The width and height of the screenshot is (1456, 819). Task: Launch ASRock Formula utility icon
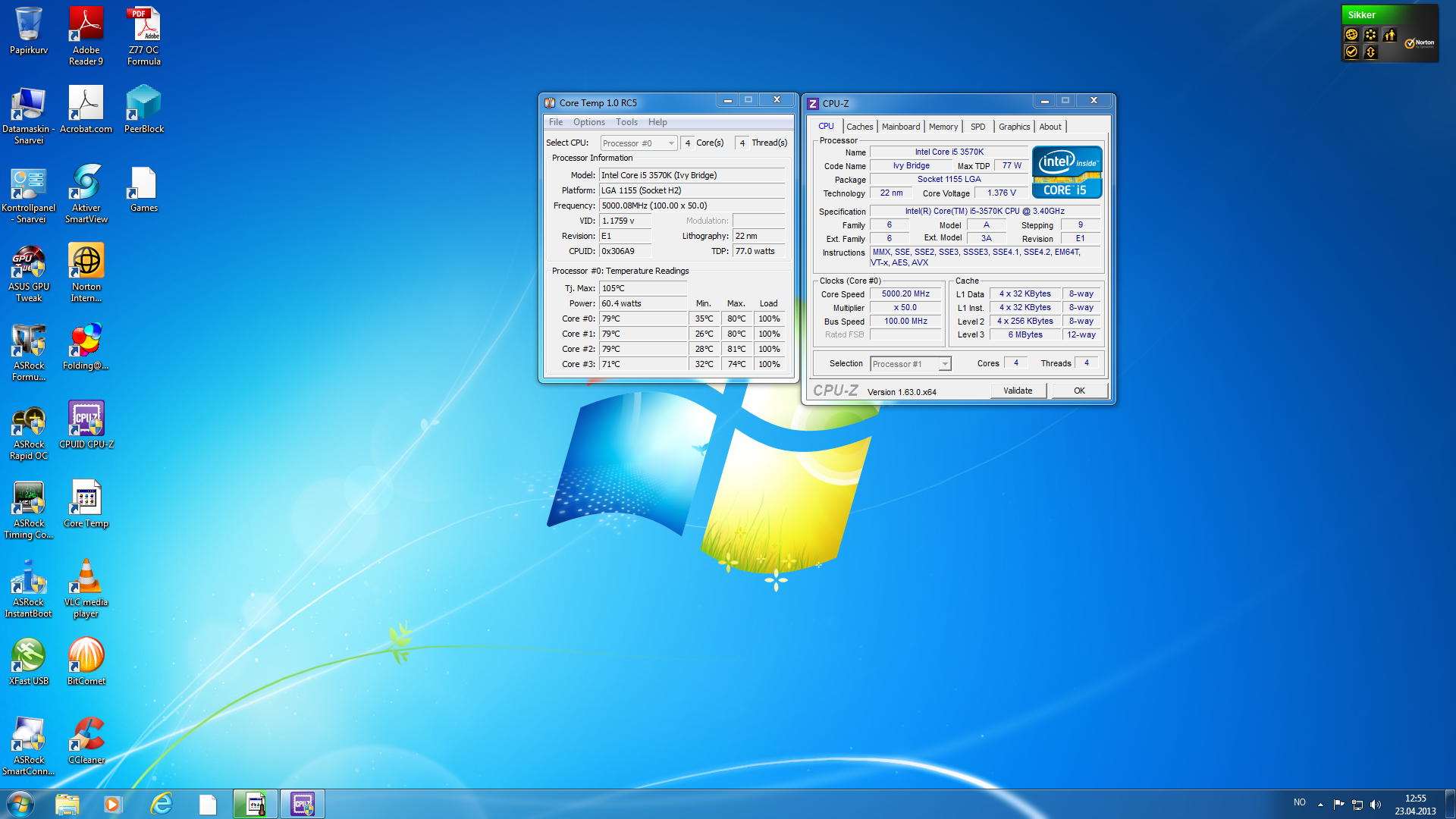tap(29, 351)
